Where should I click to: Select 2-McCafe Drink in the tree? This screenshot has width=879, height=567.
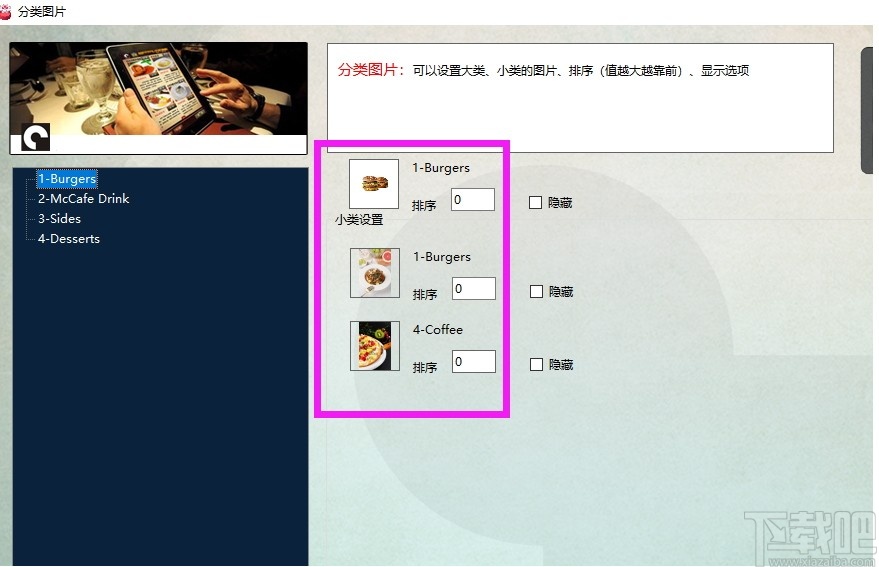point(84,199)
